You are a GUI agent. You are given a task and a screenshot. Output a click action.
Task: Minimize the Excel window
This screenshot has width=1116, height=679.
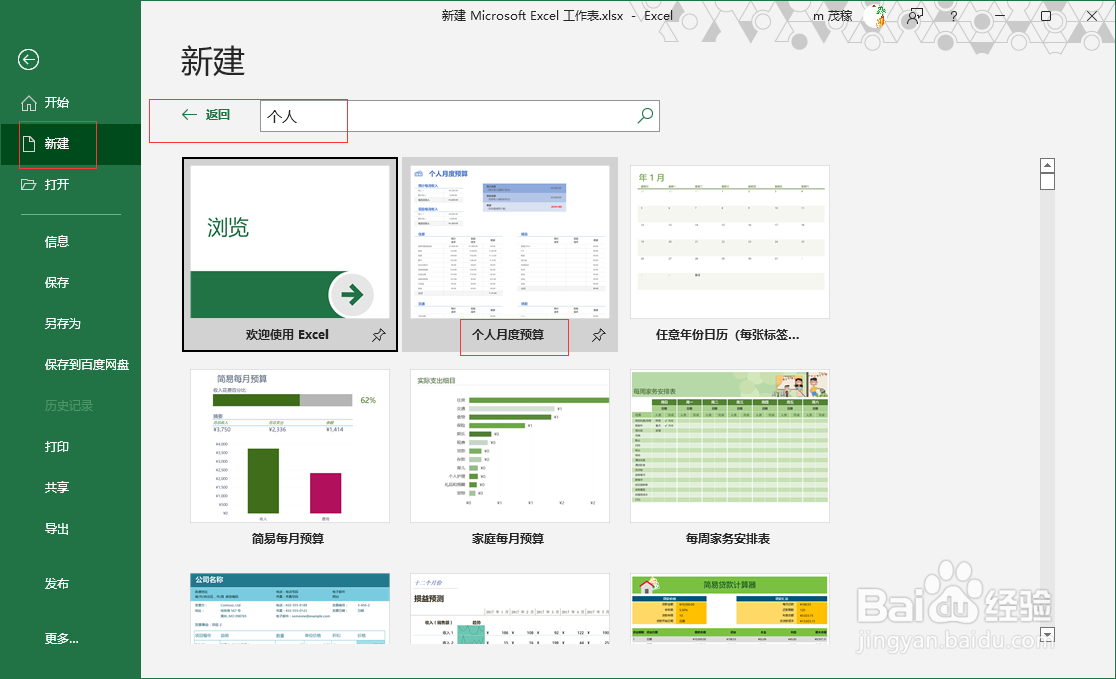(1001, 16)
